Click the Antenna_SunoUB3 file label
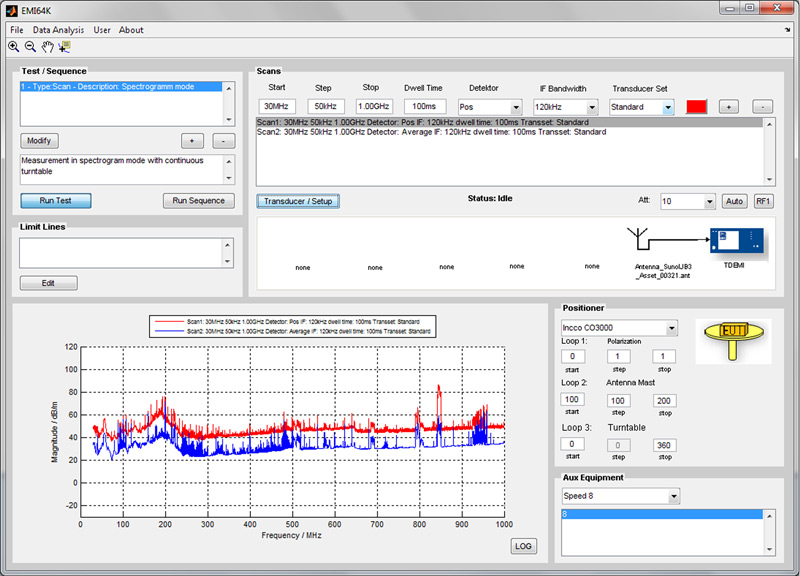The width and height of the screenshot is (800, 576). coord(663,271)
